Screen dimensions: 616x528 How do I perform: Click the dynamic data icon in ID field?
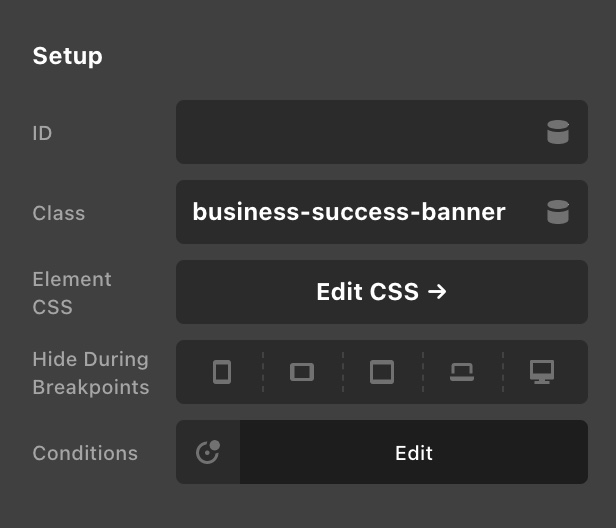[558, 132]
